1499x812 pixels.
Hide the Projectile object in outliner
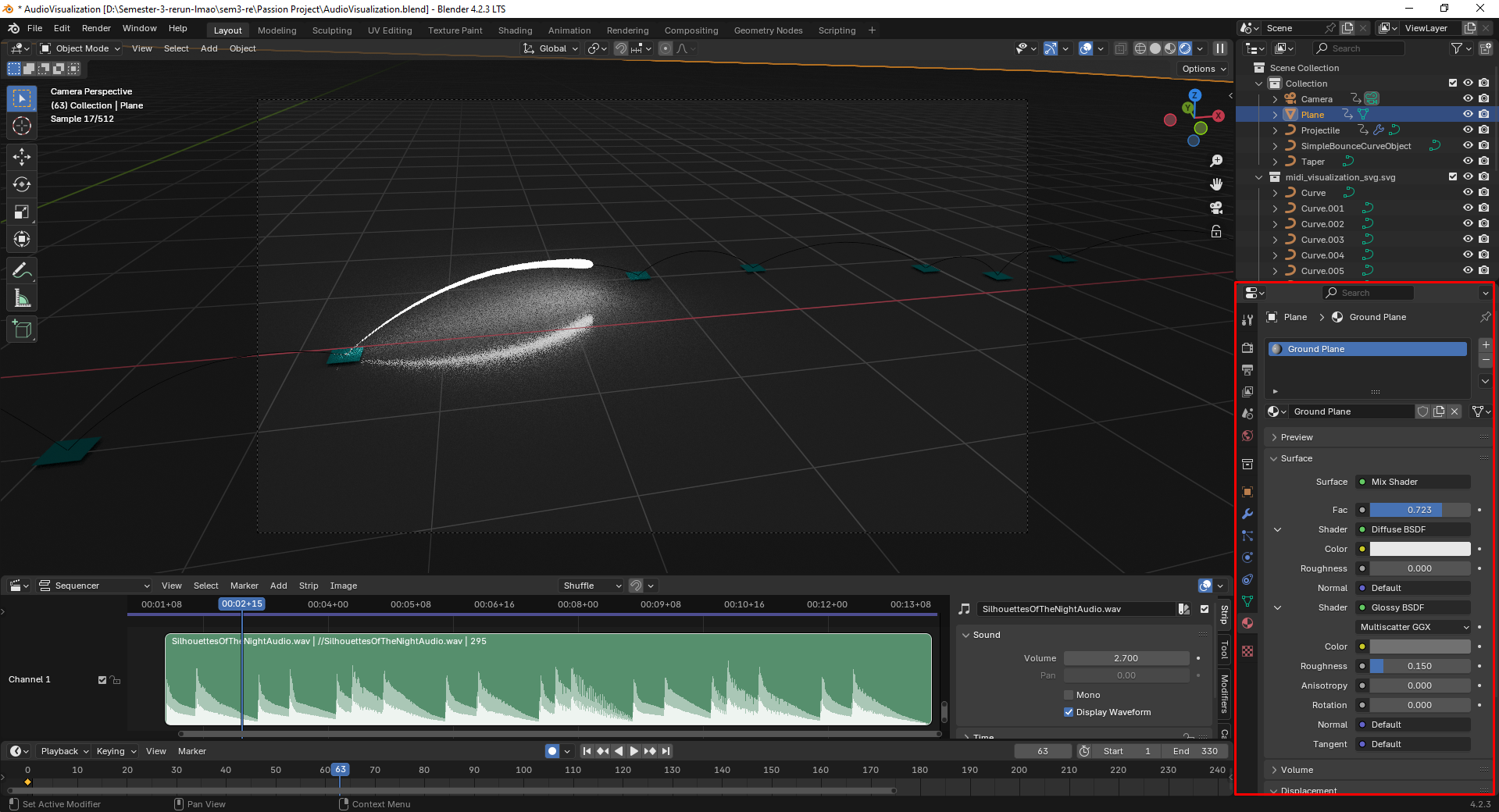coord(1468,130)
